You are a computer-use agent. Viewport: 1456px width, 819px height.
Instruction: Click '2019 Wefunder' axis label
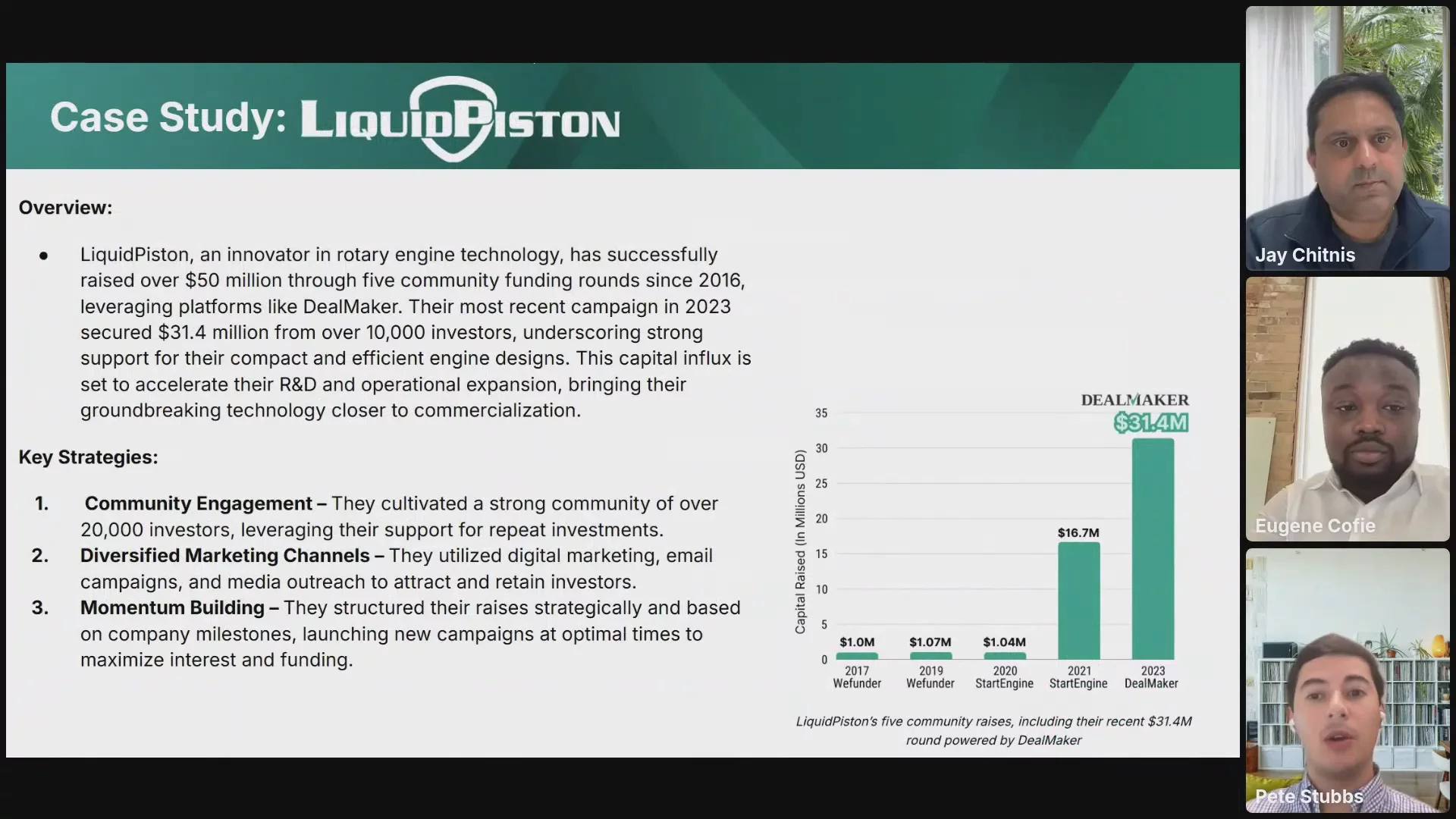click(930, 677)
